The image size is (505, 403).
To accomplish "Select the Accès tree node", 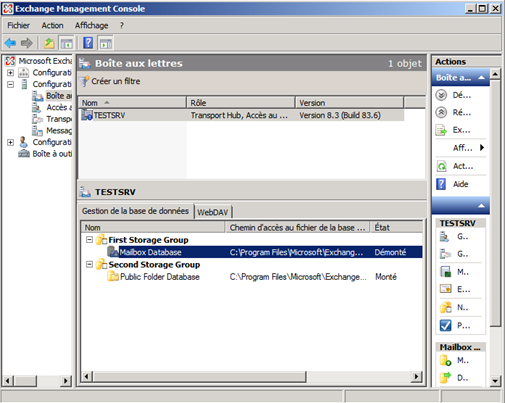I will tap(59, 107).
